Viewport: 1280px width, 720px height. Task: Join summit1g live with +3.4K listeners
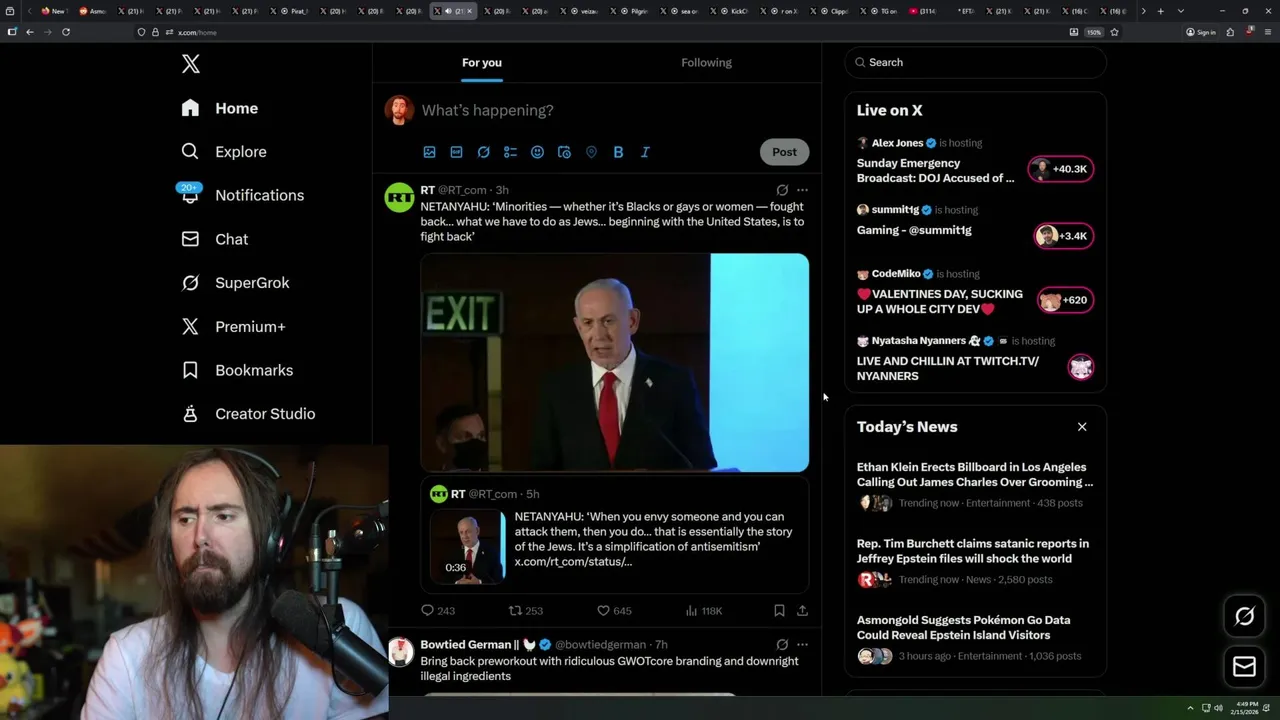pyautogui.click(x=1063, y=236)
